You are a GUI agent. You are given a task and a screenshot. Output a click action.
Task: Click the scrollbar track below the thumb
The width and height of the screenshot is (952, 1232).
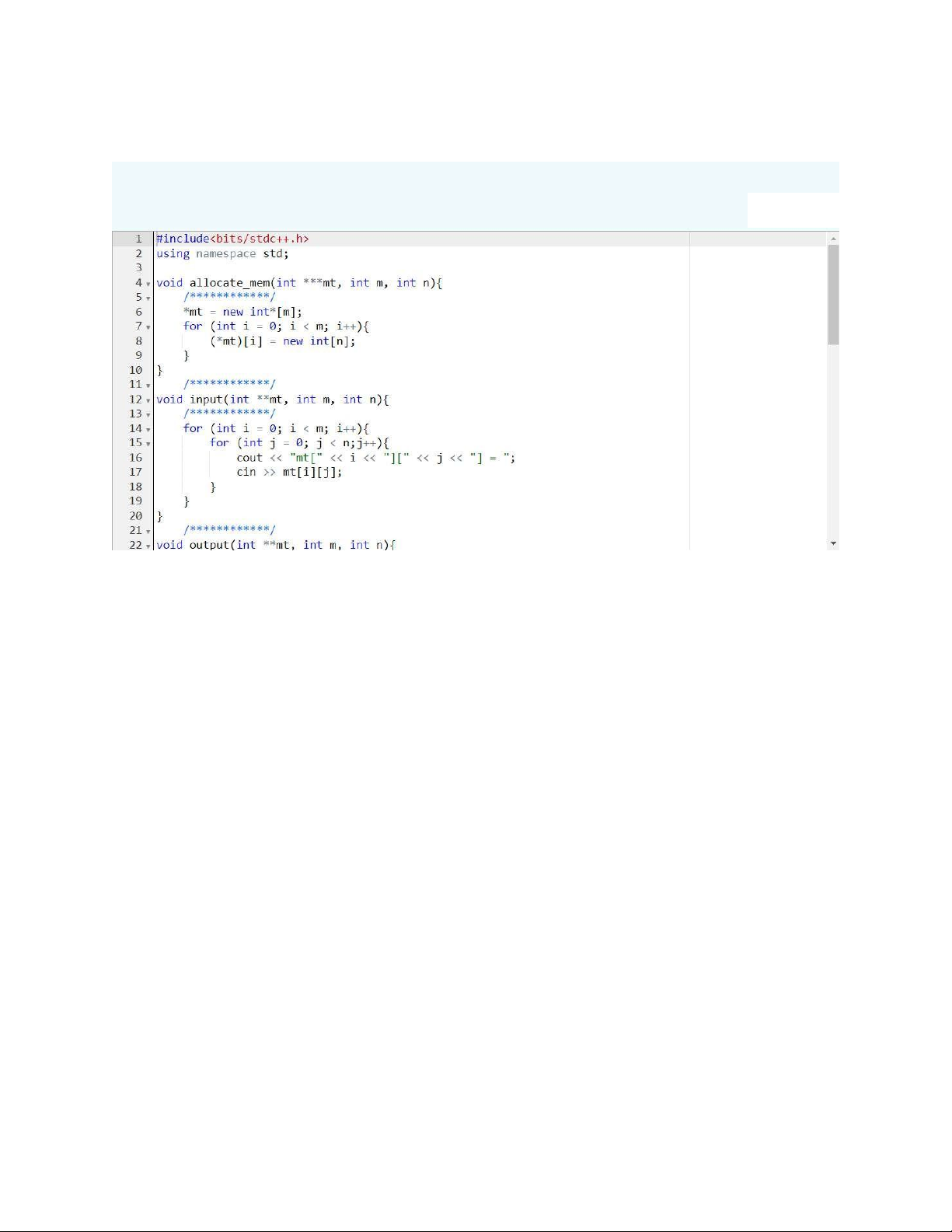[833, 443]
